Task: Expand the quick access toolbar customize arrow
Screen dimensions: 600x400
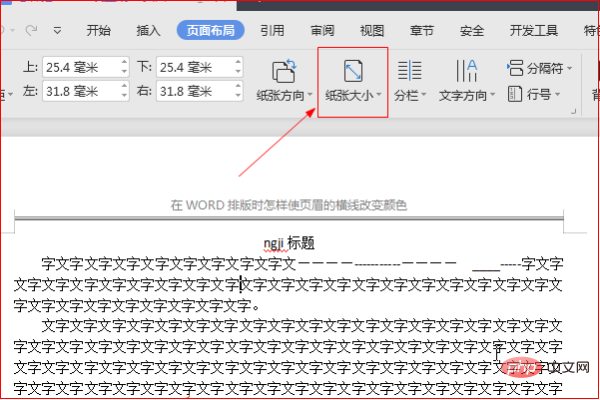Action: click(57, 30)
